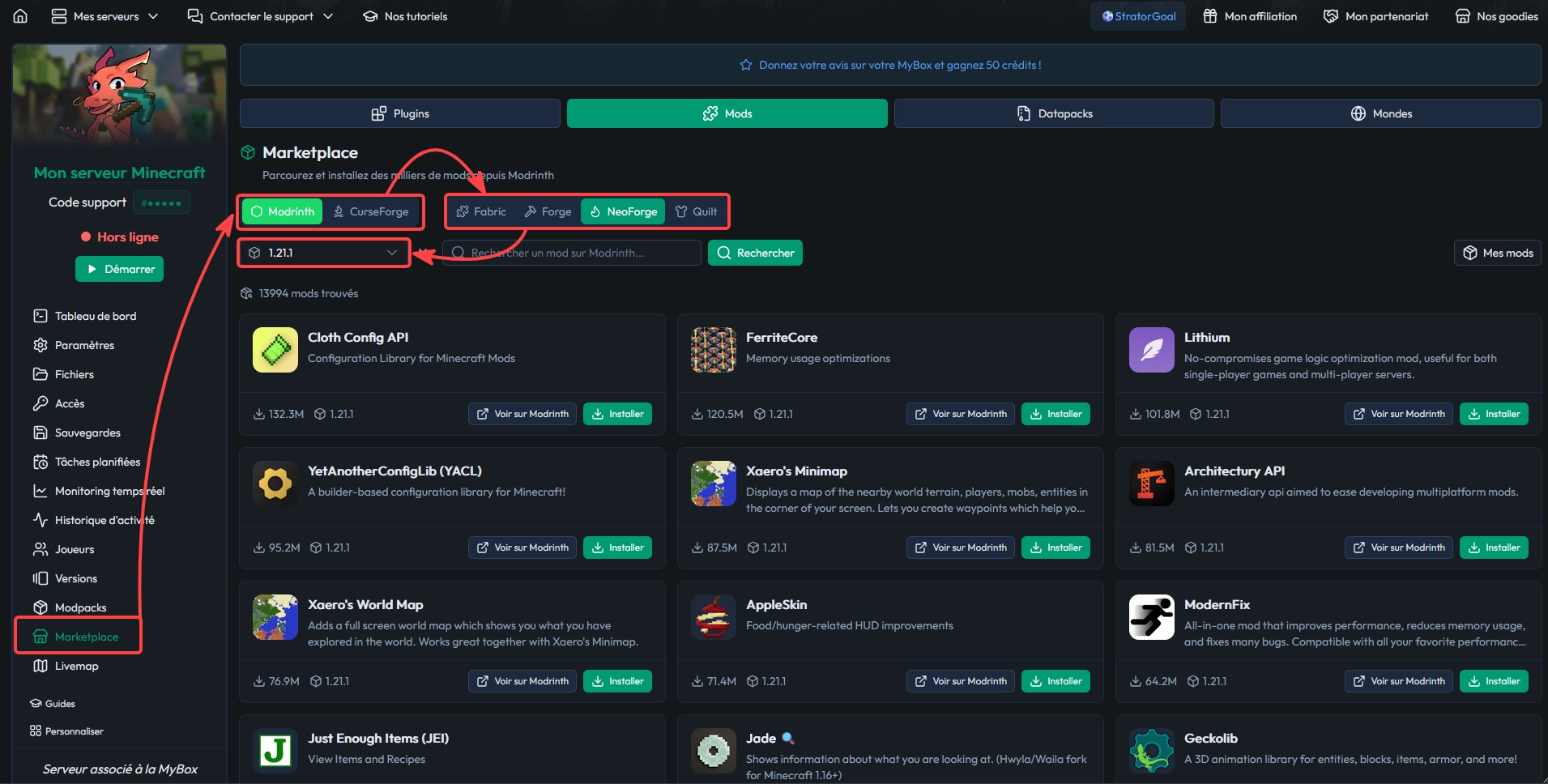The image size is (1548, 784).
Task: Open Mes mods
Action: click(1498, 253)
